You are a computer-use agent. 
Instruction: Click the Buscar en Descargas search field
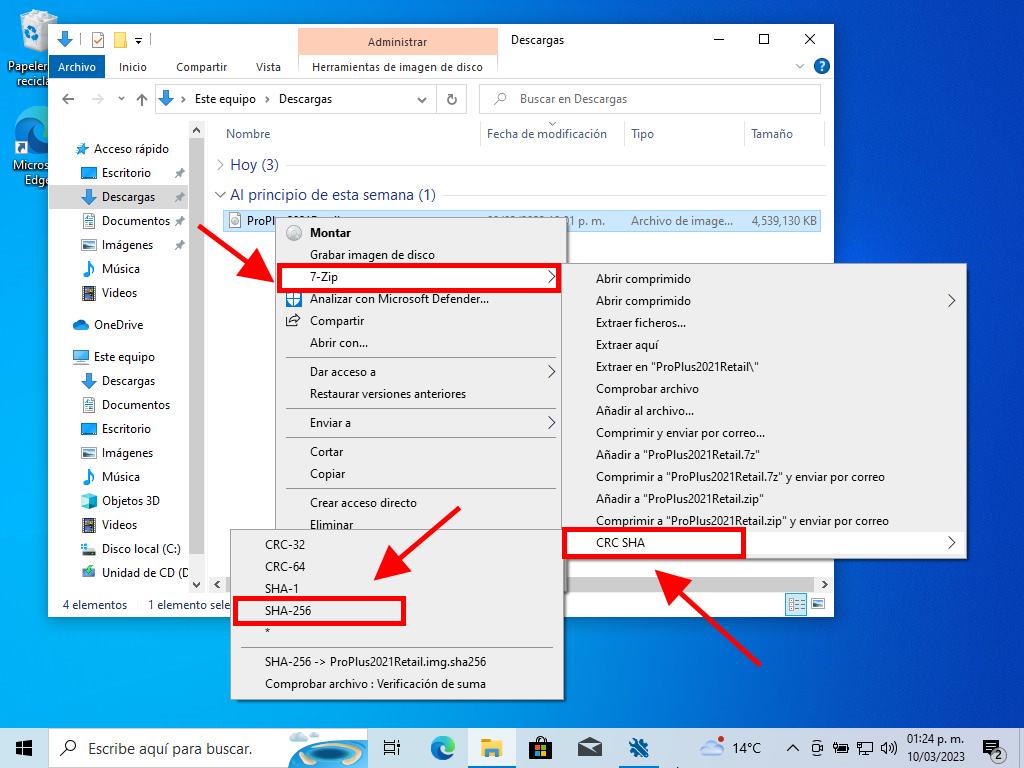[x=660, y=99]
